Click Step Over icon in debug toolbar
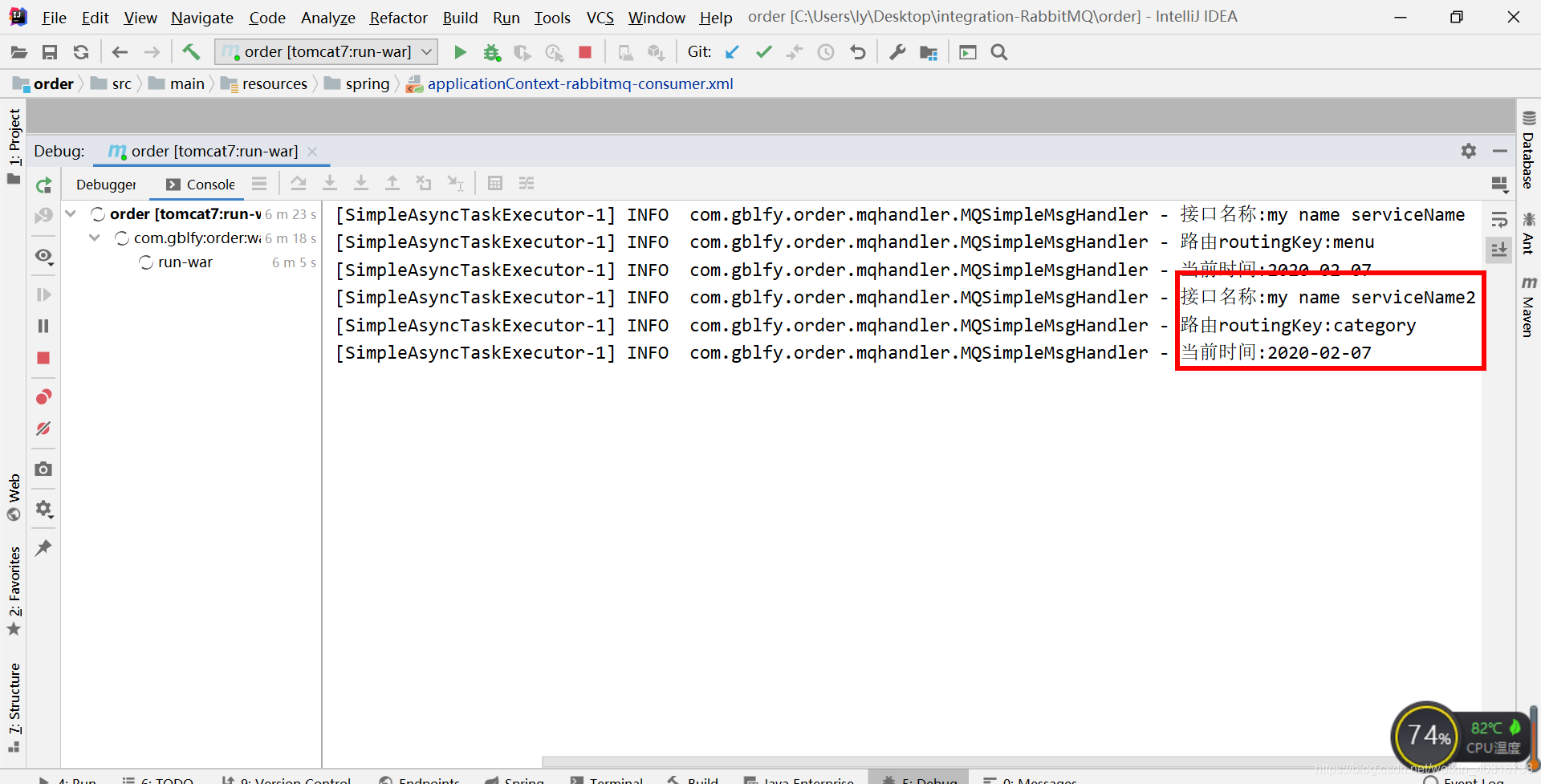This screenshot has height=784, width=1541. [299, 184]
